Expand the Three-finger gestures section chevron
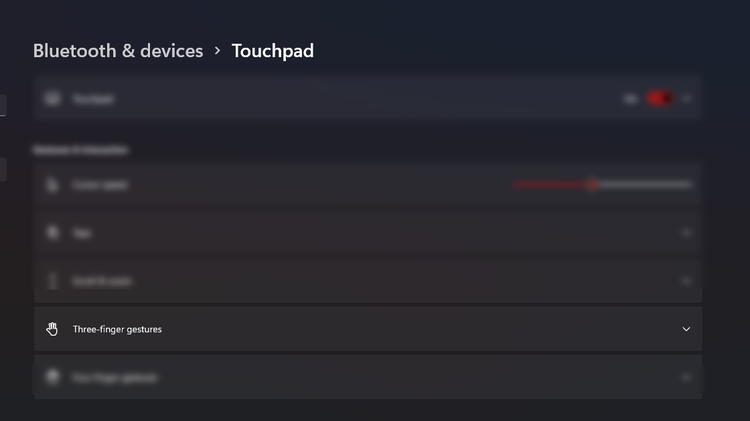Image resolution: width=750 pixels, height=421 pixels. pyautogui.click(x=686, y=329)
